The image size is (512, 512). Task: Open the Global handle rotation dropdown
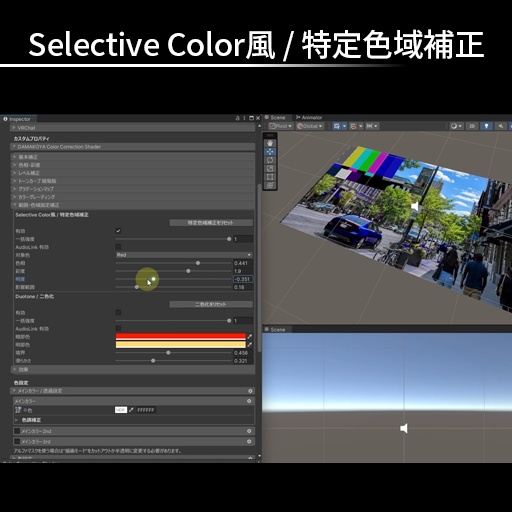(310, 126)
